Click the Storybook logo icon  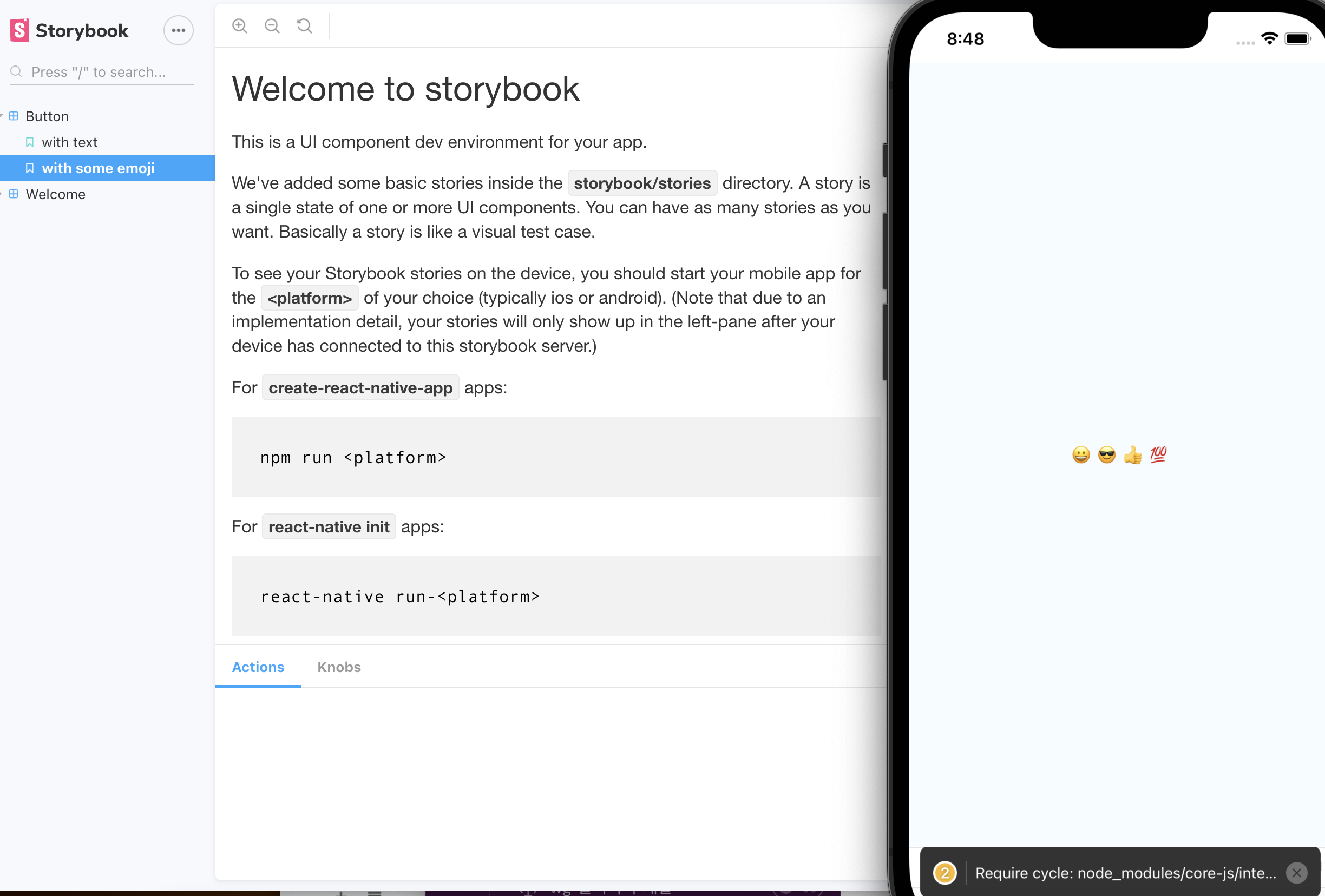point(19,30)
